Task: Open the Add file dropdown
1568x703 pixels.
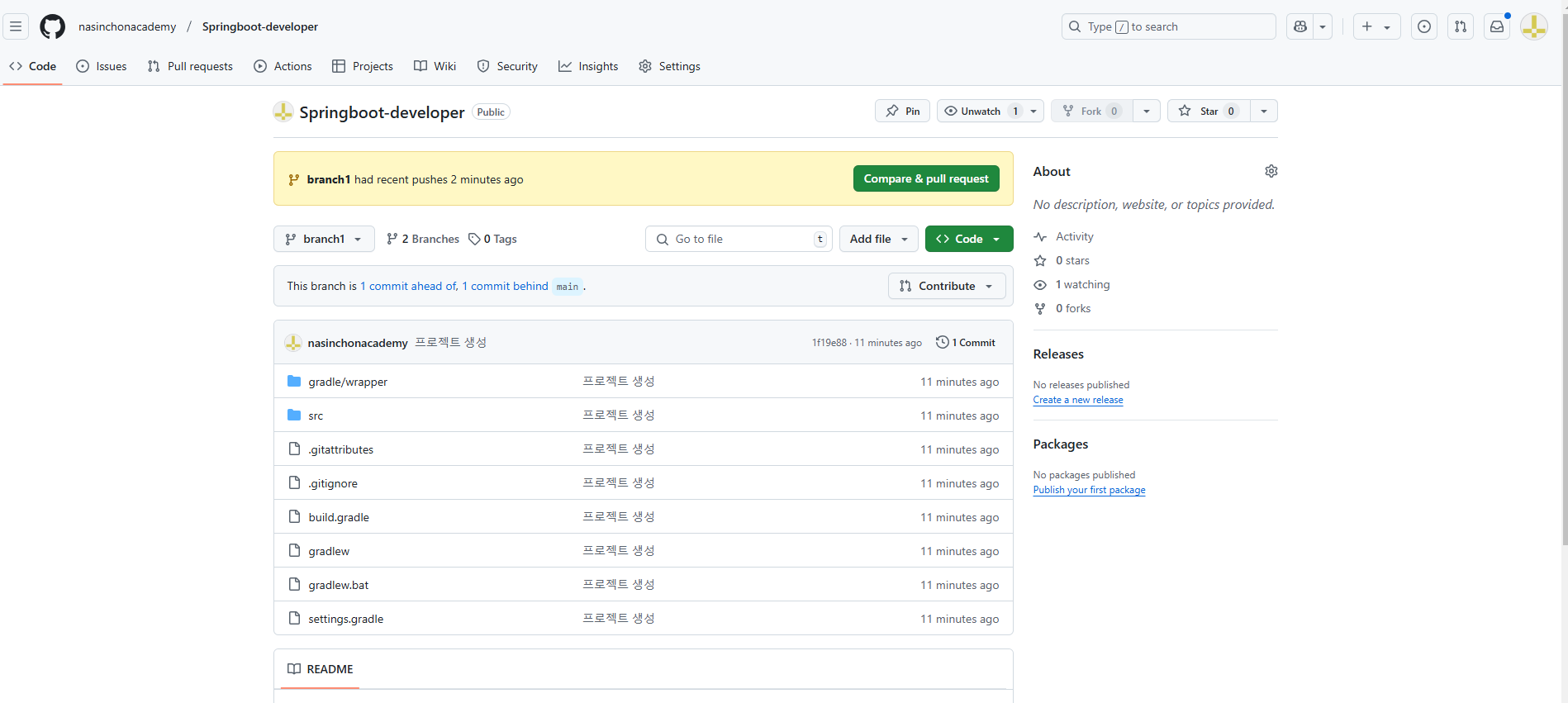Action: coord(879,239)
